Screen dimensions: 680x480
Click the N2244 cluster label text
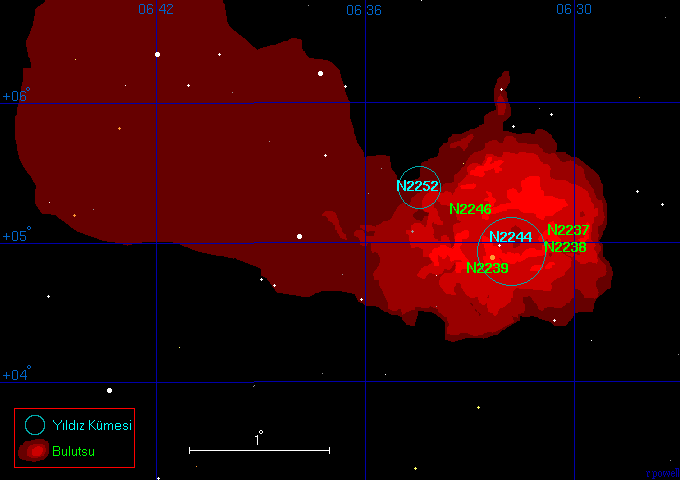pos(510,237)
